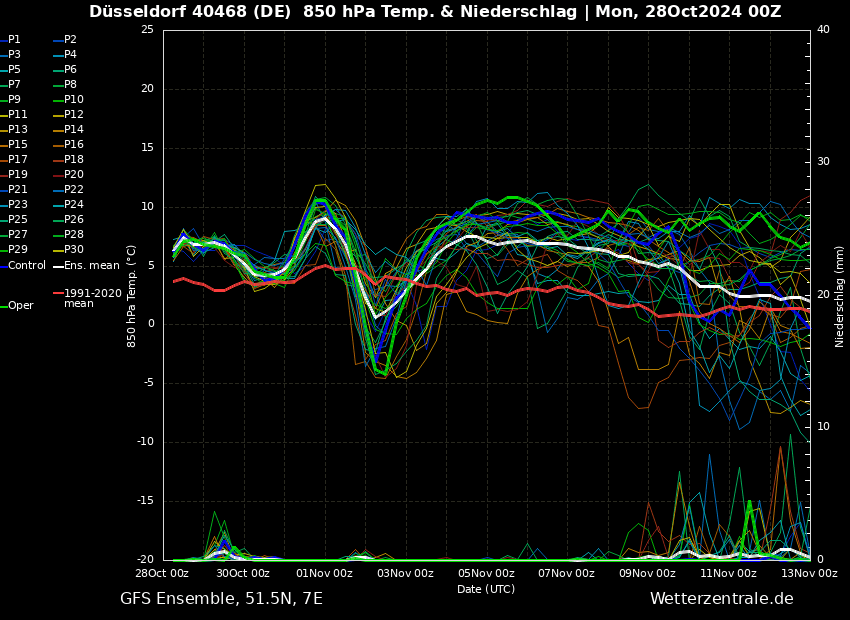The image size is (850, 620).
Task: Click the Date (UTC) axis label
Action: tap(486, 589)
